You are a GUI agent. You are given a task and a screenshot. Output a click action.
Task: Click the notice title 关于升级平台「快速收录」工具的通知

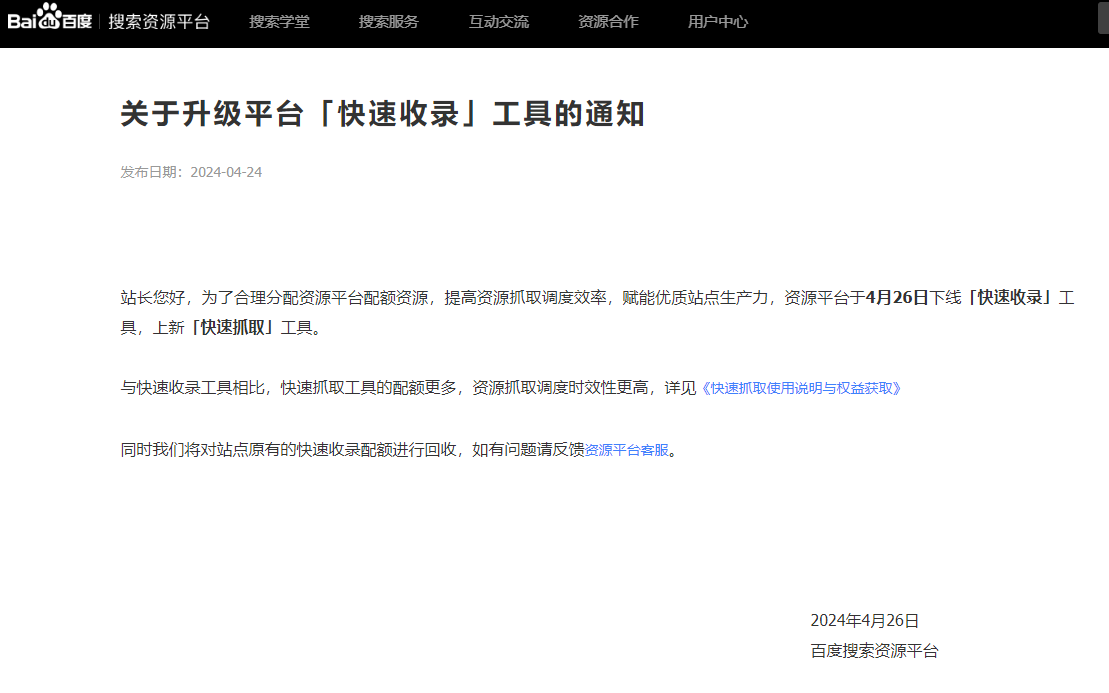(383, 114)
